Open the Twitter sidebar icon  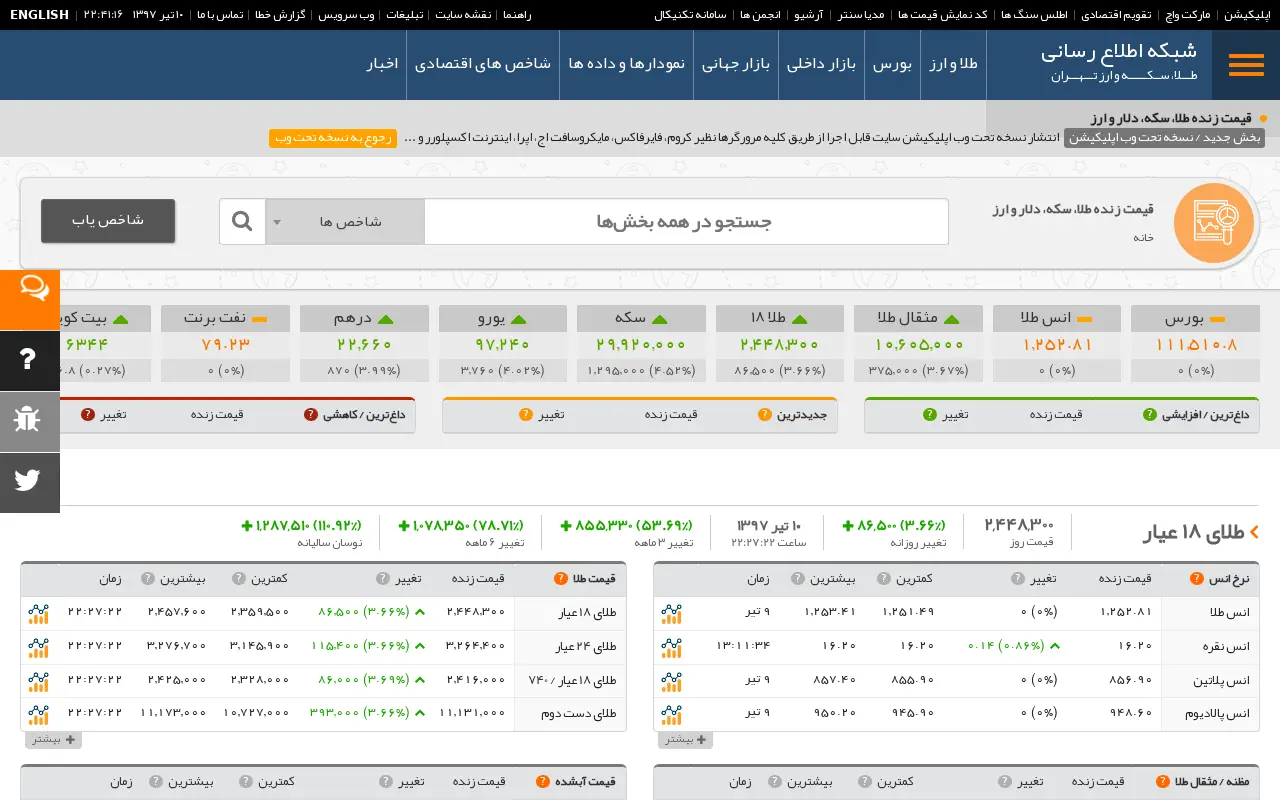pos(30,482)
